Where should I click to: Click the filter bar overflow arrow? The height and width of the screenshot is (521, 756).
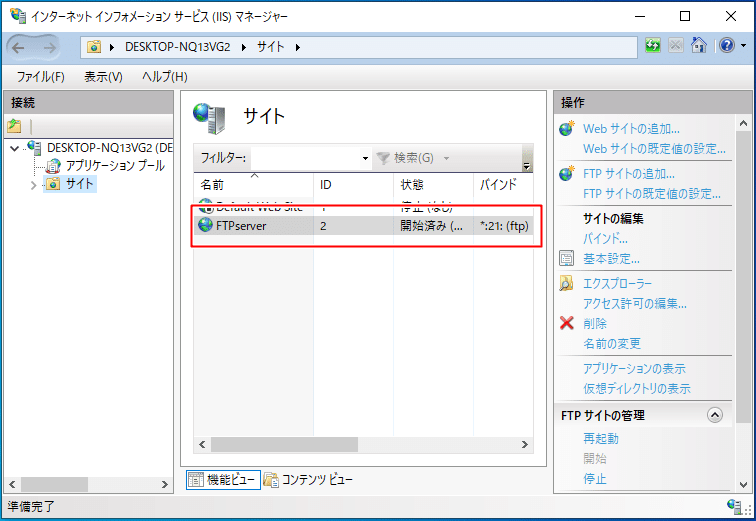click(x=526, y=166)
